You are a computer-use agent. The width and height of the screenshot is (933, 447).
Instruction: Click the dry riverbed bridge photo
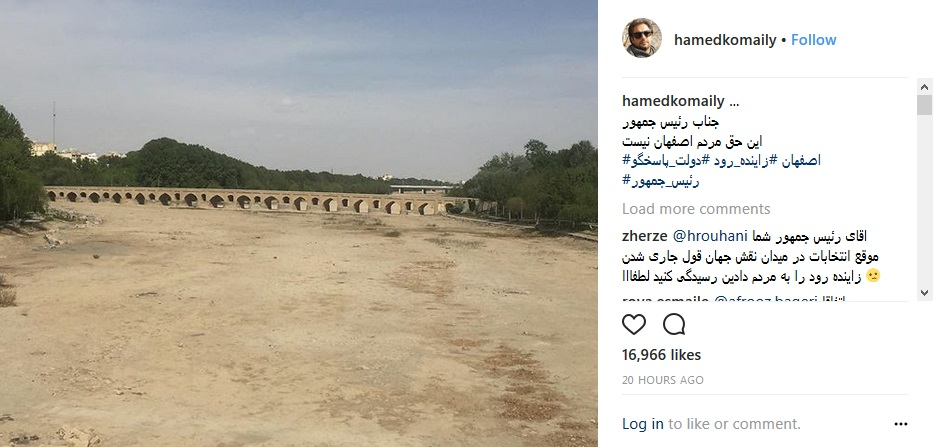tap(299, 223)
